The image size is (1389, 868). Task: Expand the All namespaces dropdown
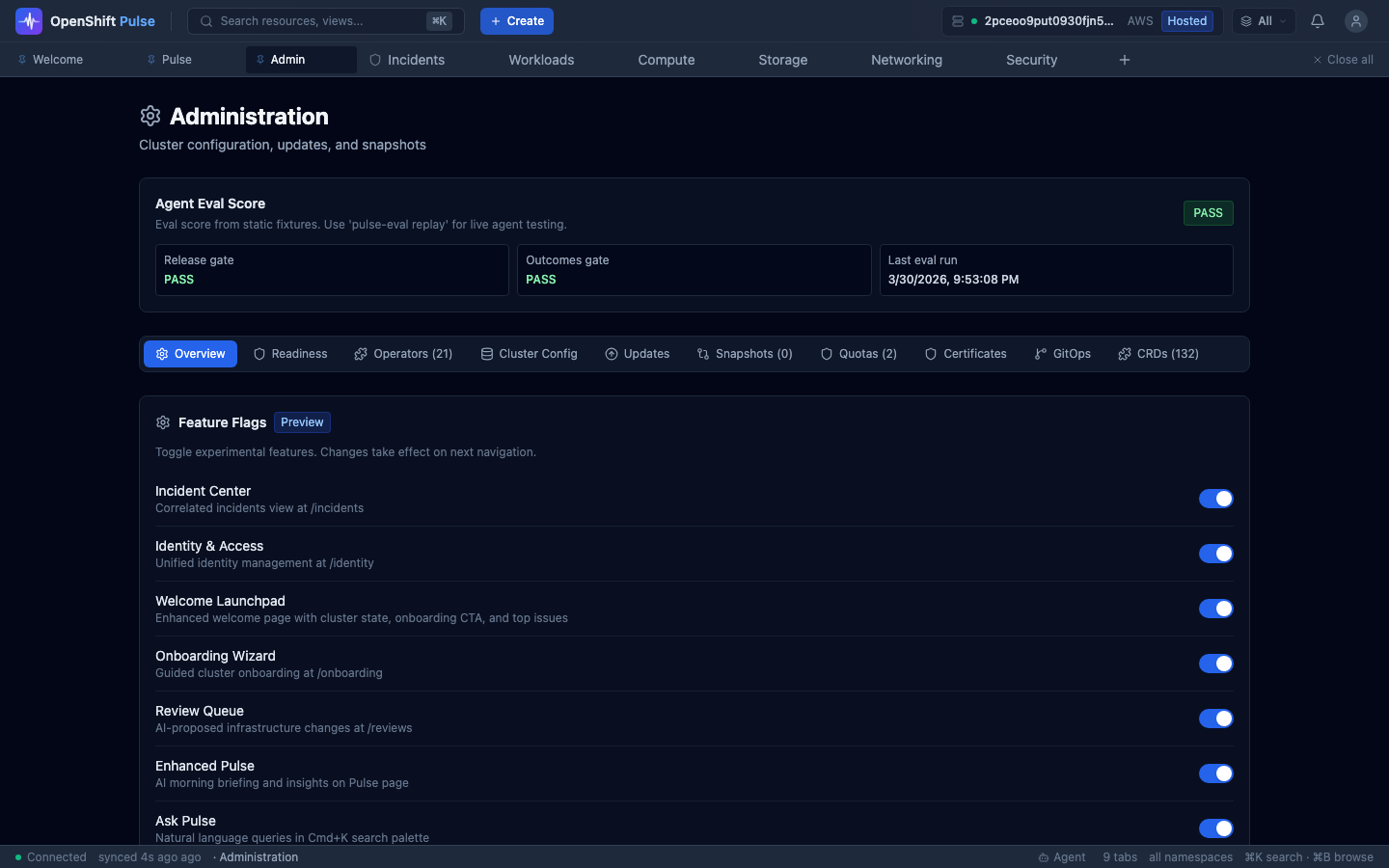coord(1264,21)
